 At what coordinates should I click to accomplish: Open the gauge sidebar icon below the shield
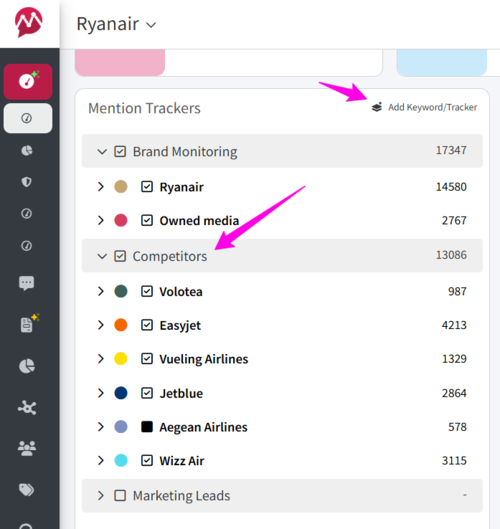pyautogui.click(x=27, y=214)
